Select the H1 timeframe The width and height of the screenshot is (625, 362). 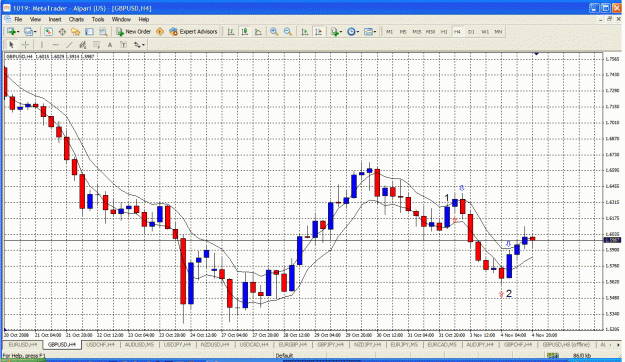tap(444, 31)
